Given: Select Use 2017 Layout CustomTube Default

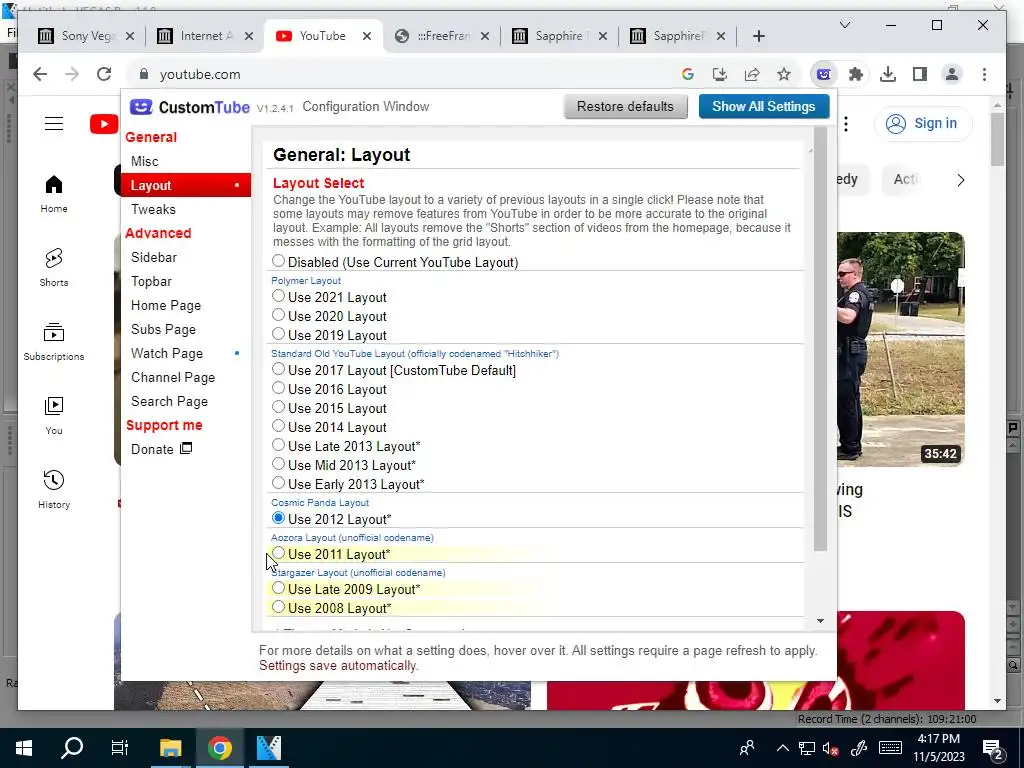Looking at the screenshot, I should (279, 369).
